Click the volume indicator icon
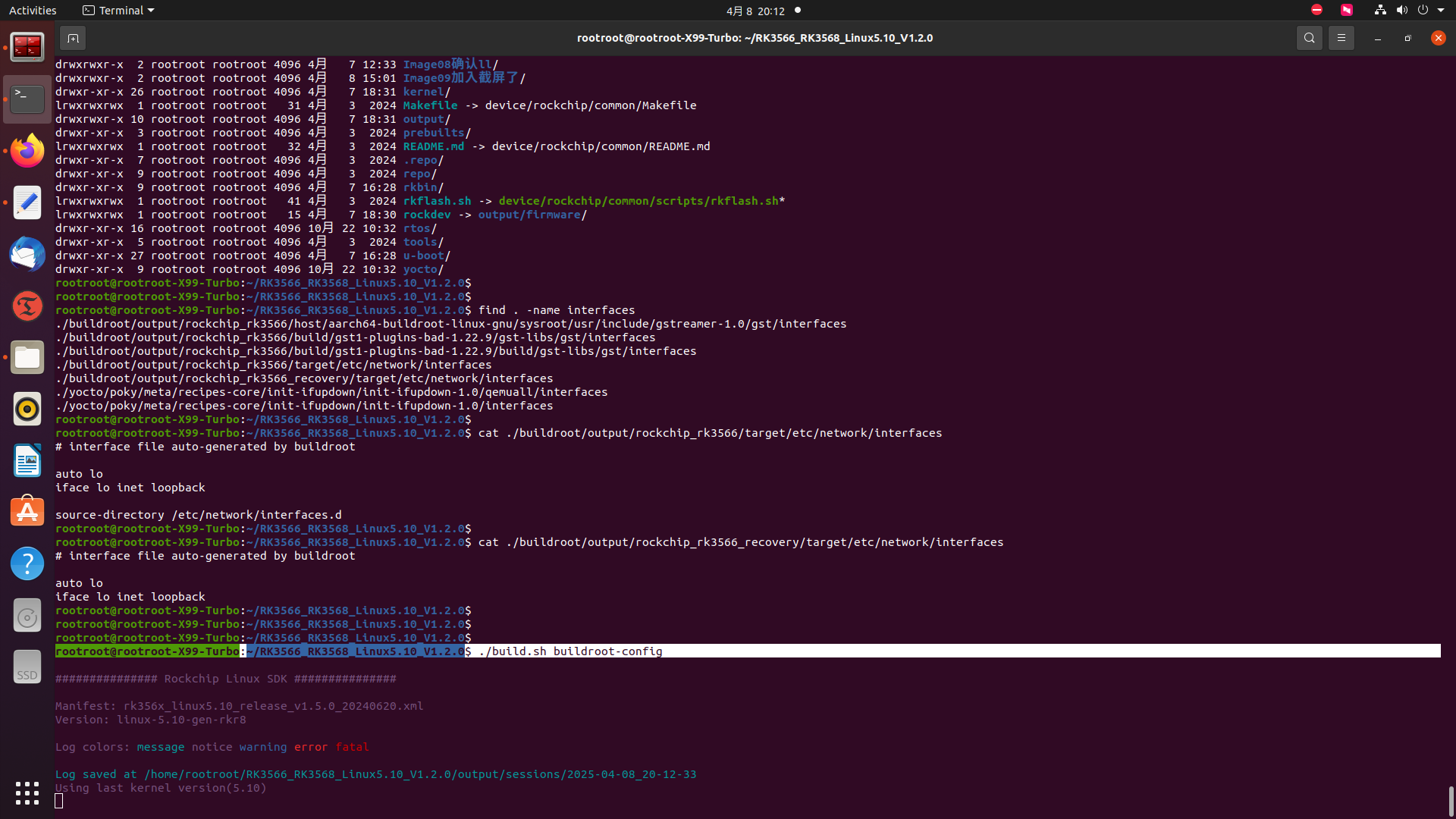Viewport: 1456px width, 819px height. click(x=1401, y=11)
